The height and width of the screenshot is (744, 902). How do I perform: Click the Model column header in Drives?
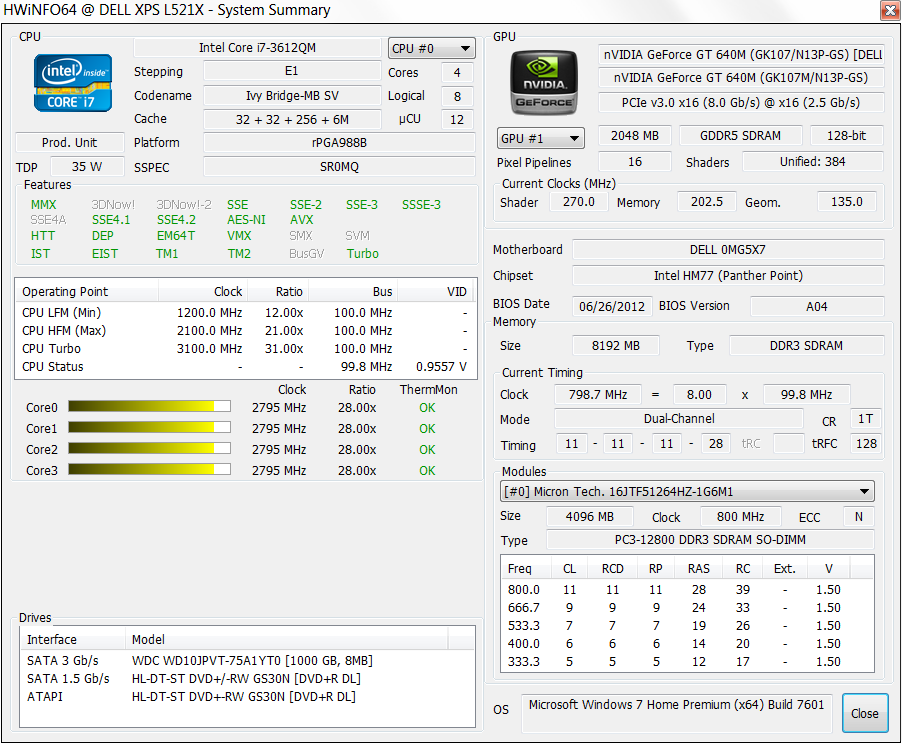tap(286, 639)
